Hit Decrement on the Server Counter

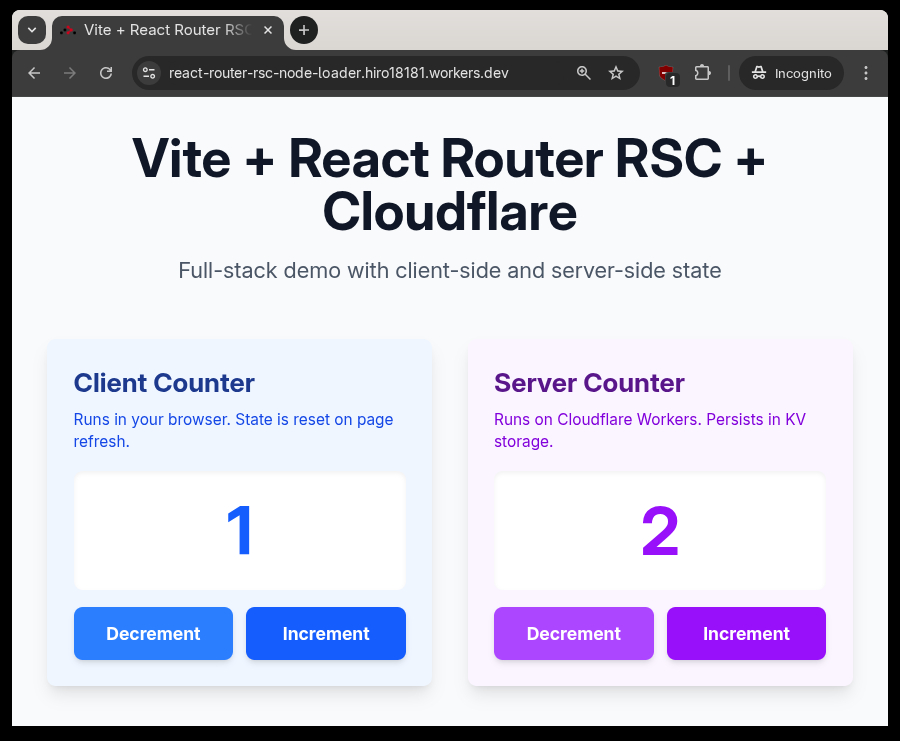573,634
